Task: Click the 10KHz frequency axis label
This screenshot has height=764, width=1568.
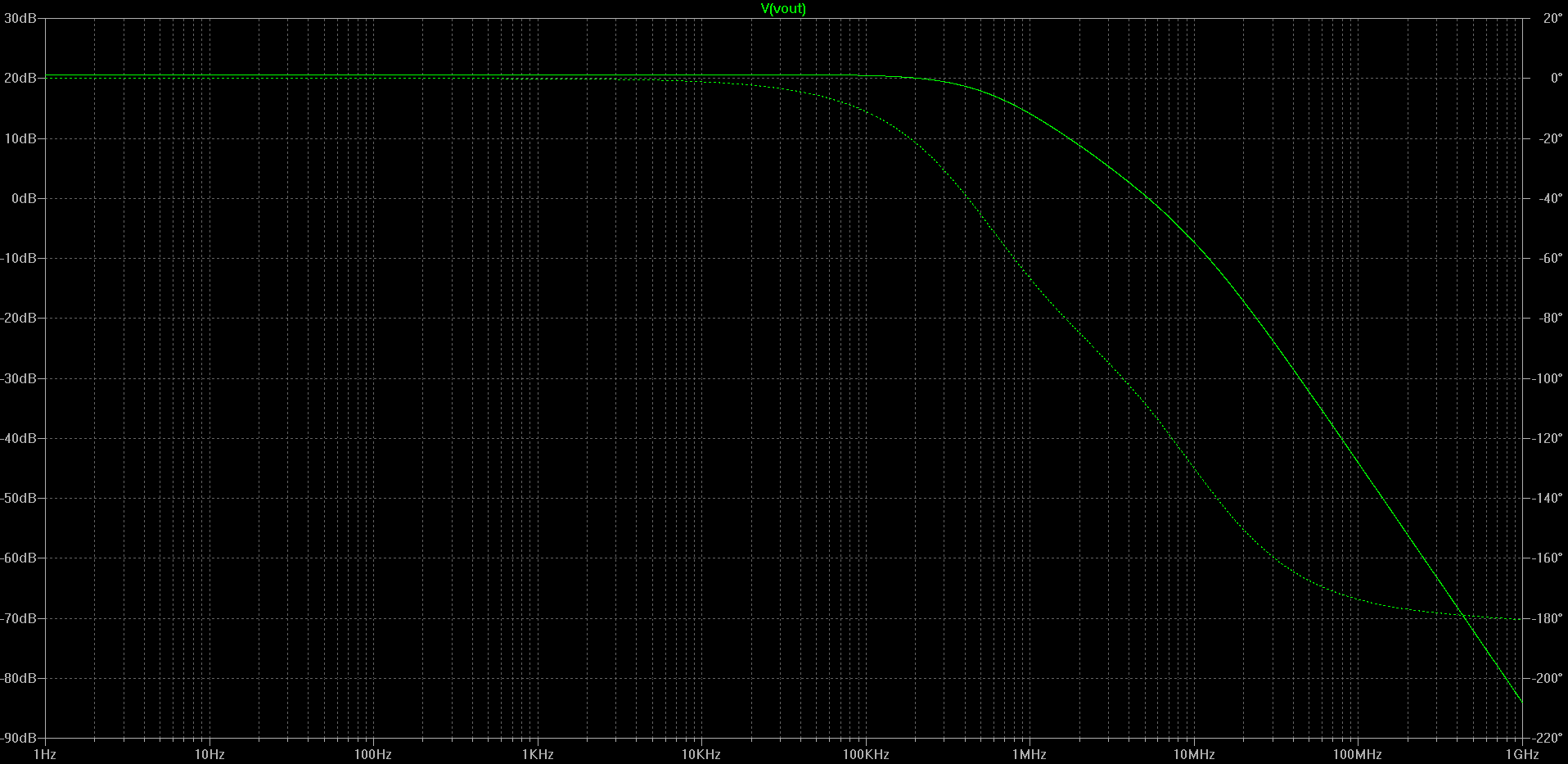Action: [x=701, y=754]
